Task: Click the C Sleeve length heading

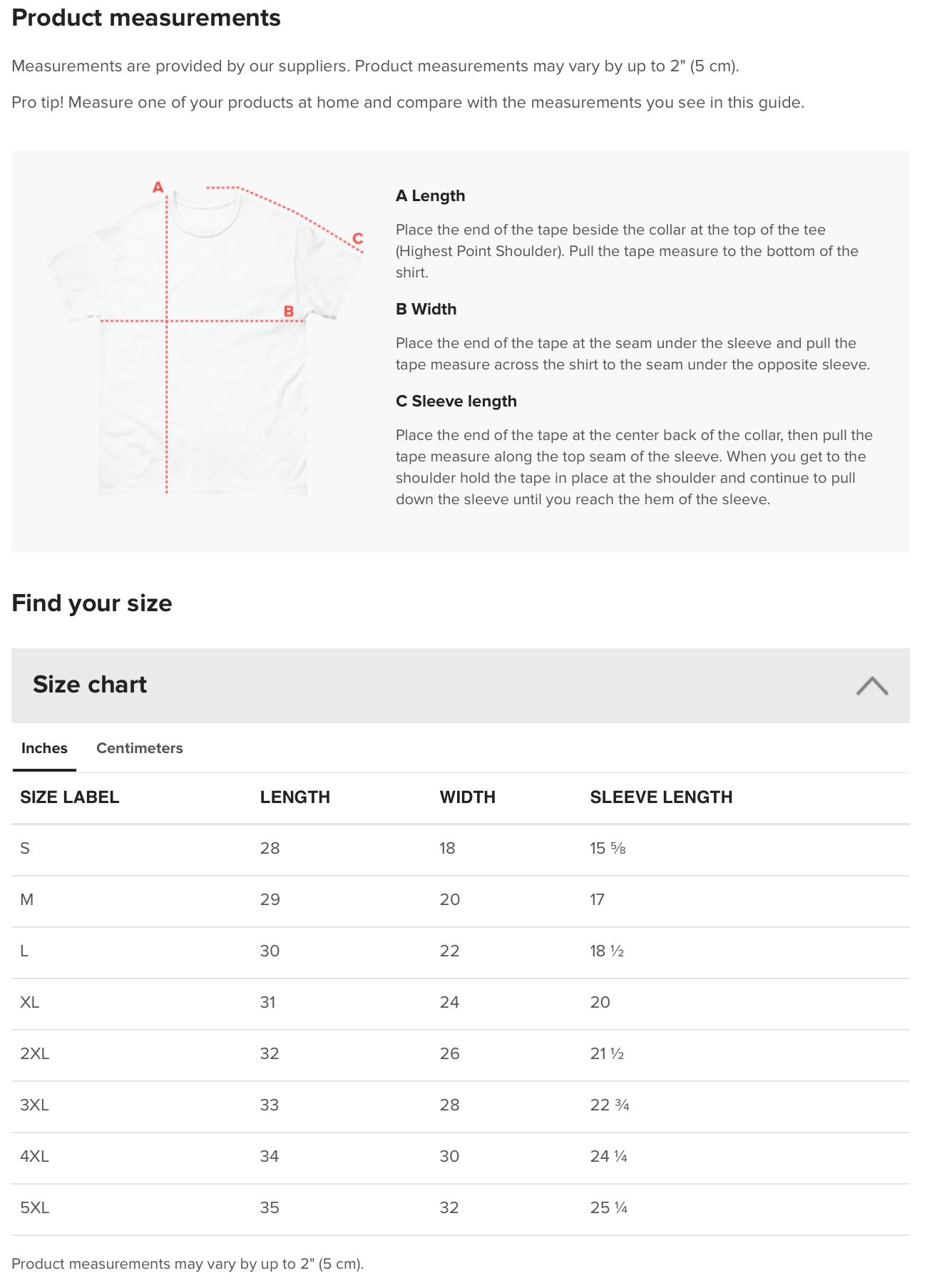Action: [x=456, y=402]
